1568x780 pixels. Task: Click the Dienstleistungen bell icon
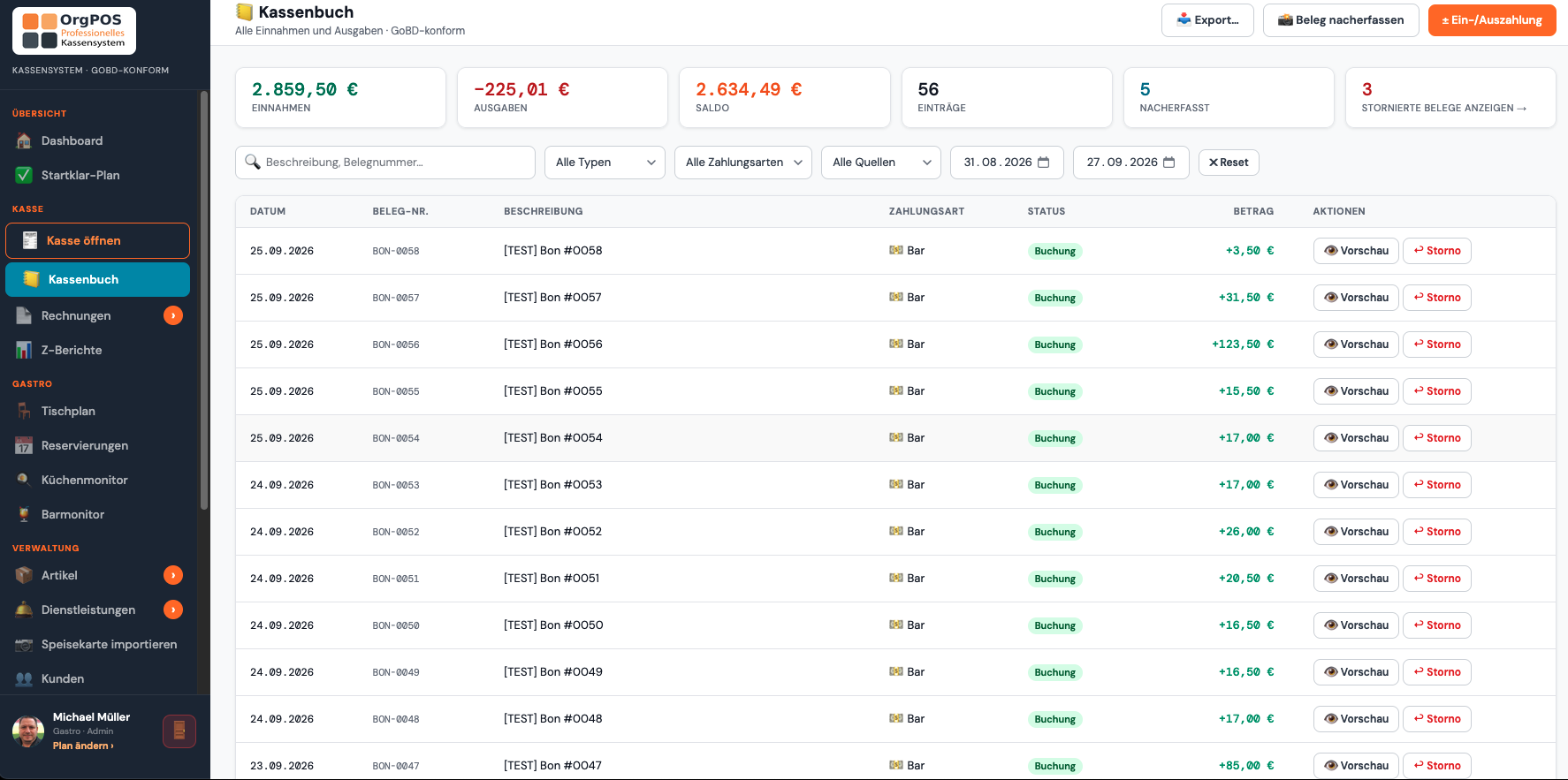click(24, 610)
